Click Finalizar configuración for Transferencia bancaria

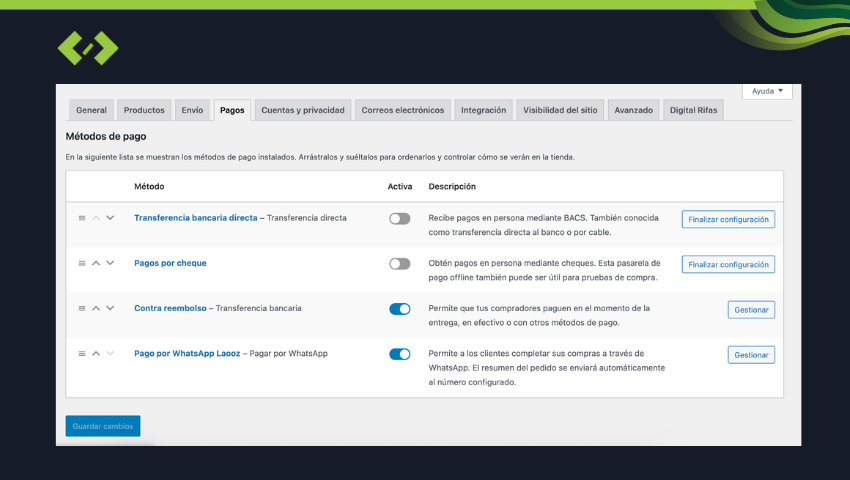728,219
